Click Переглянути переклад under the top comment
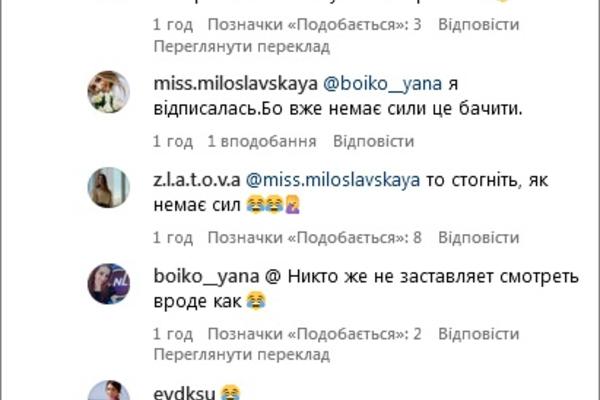The image size is (600, 400). [242, 47]
